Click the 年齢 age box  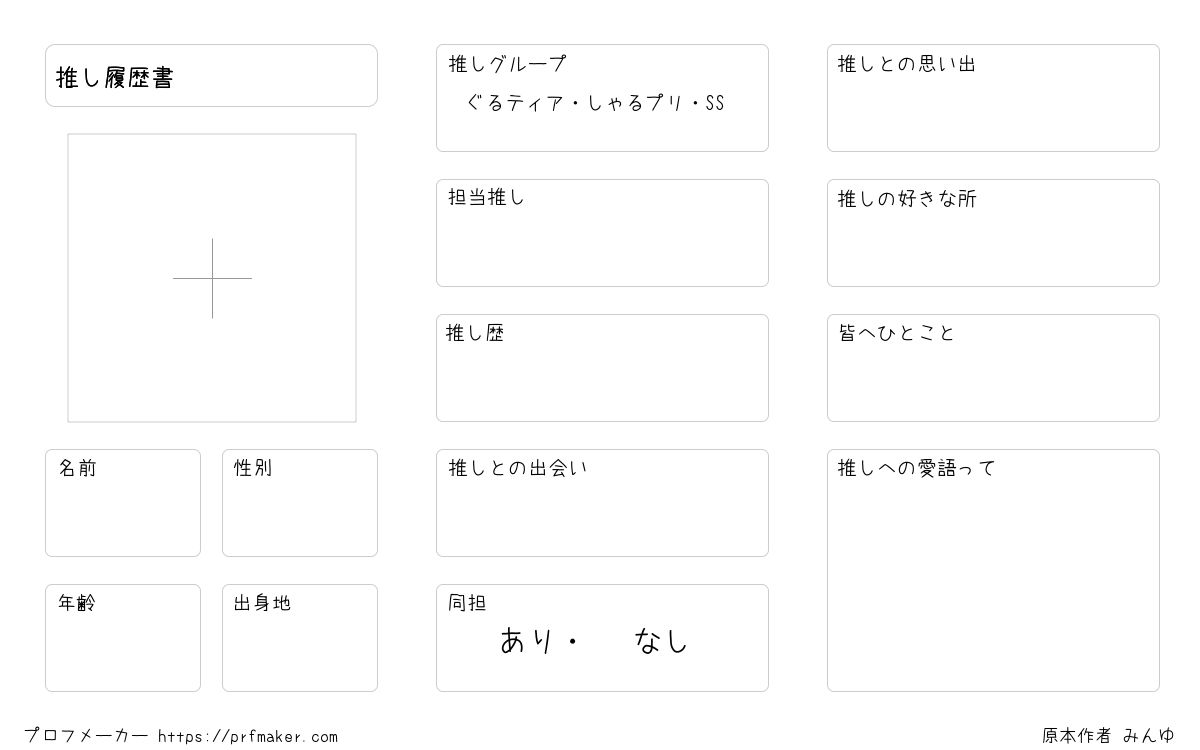(123, 638)
